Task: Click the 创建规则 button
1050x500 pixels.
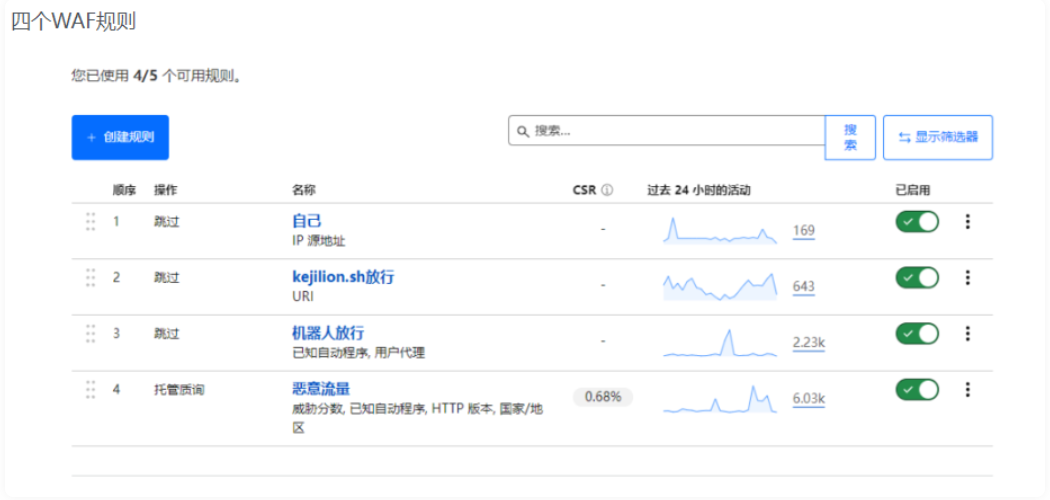Action: (x=120, y=137)
